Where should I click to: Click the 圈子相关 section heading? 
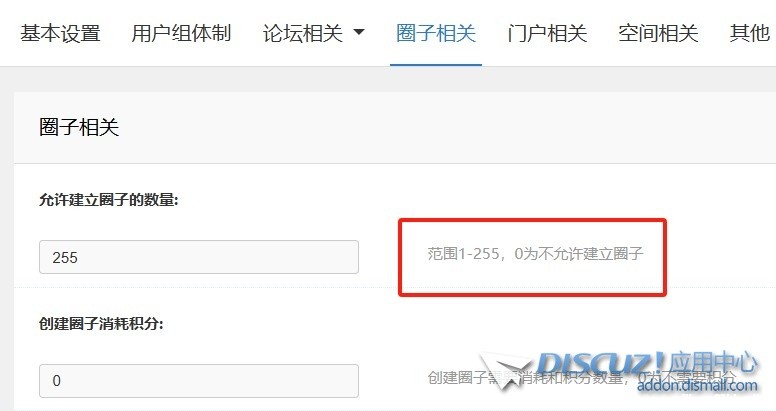point(79,127)
